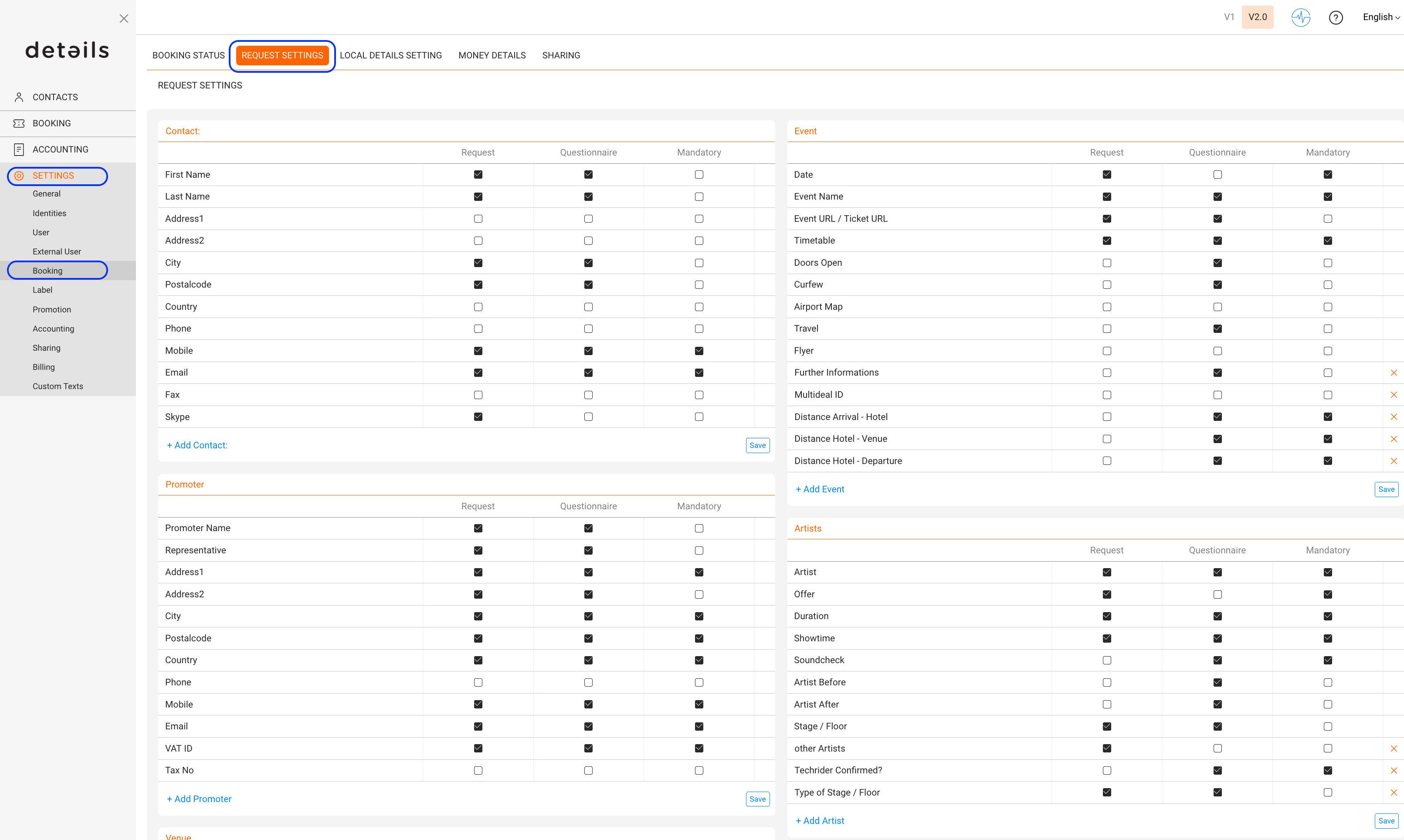Open the General settings submenu
The image size is (1404, 840).
[x=47, y=193]
